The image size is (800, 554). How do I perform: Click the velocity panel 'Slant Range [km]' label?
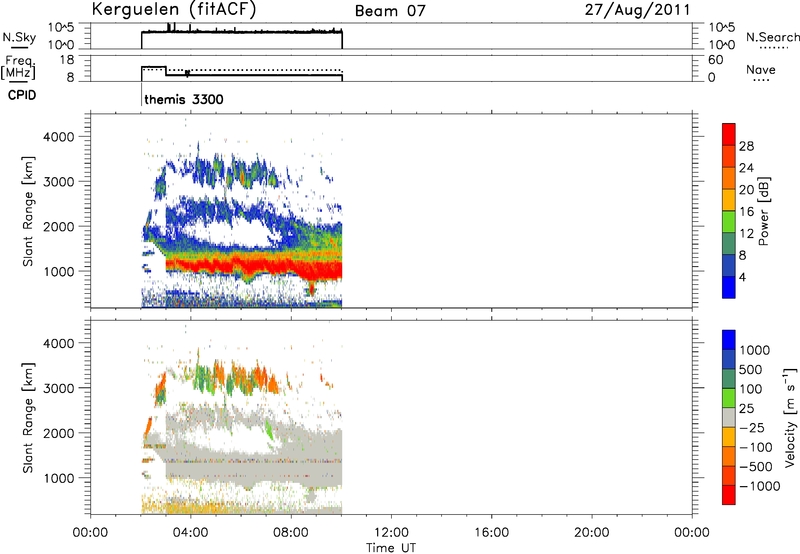pos(28,417)
